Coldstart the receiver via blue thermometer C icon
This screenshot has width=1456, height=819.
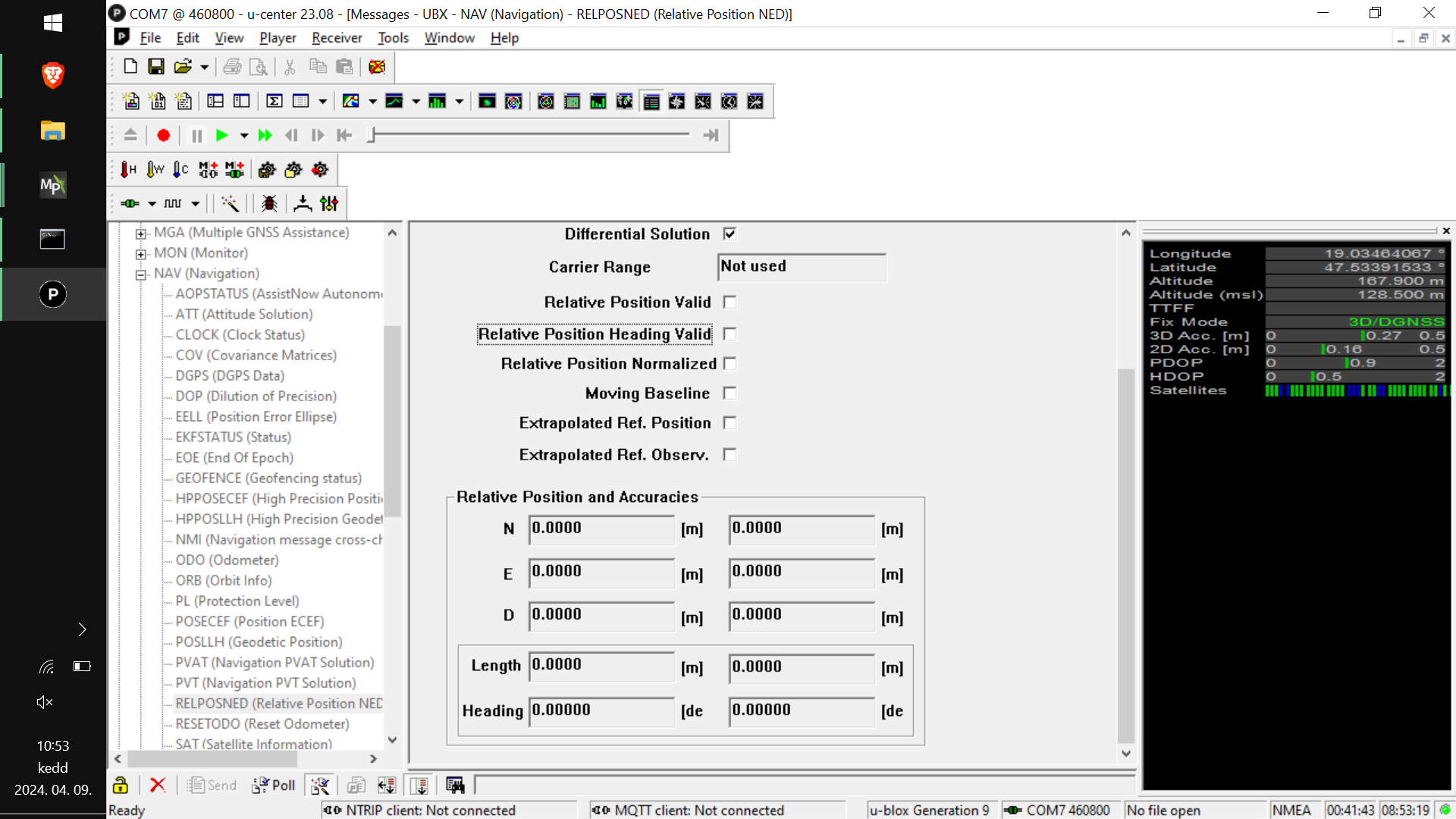(x=180, y=169)
